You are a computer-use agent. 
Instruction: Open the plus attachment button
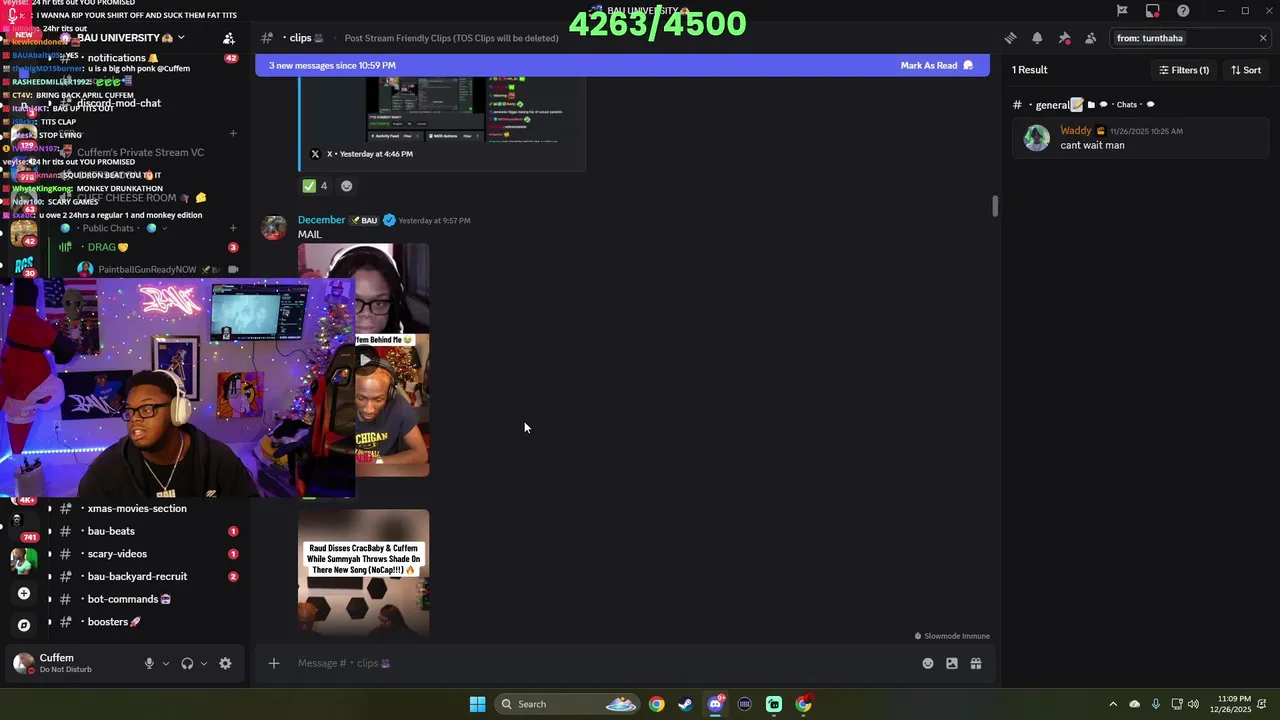(x=273, y=663)
